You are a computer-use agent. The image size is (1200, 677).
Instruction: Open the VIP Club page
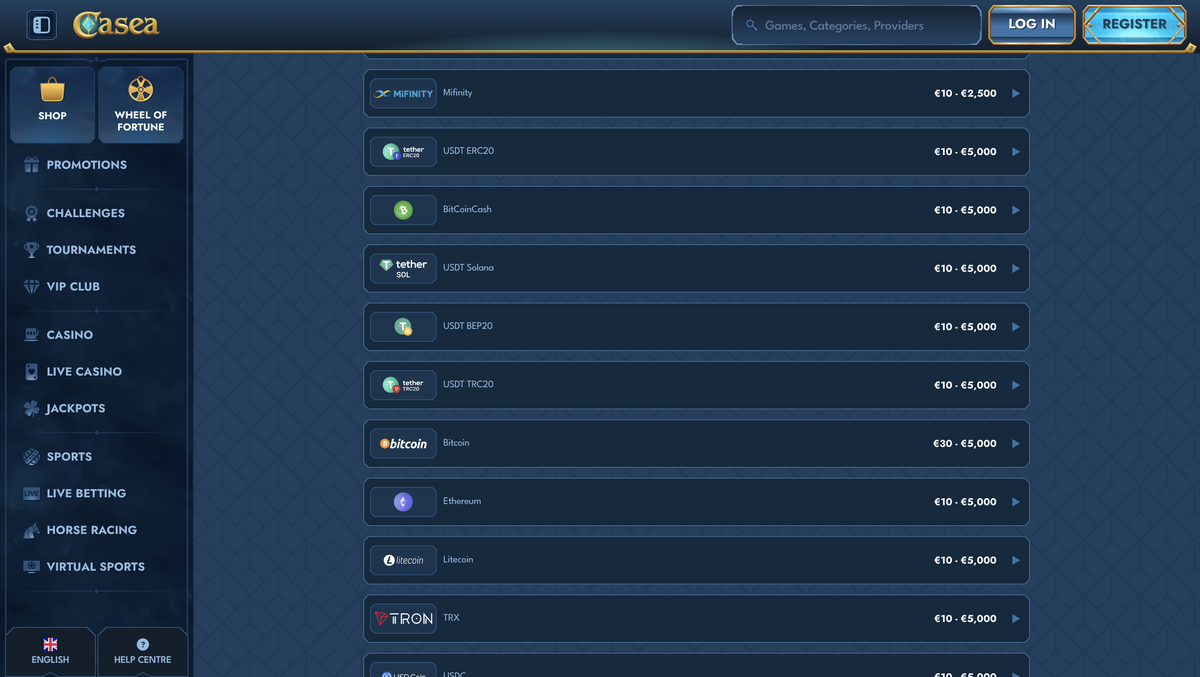73,286
